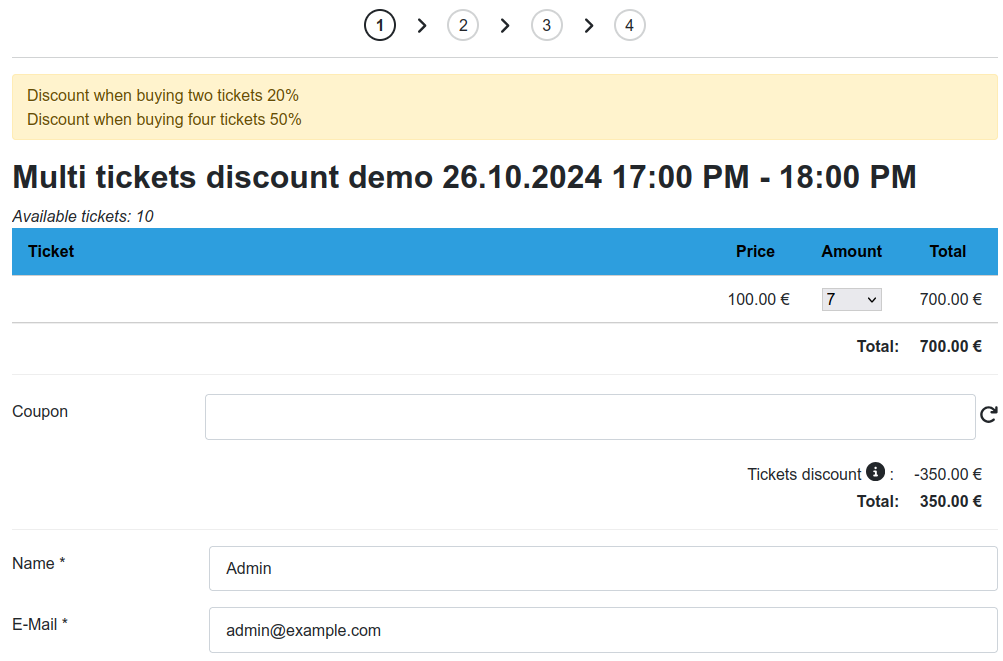Viewport: 1003px width, 661px height.
Task: Click the Amount column header
Action: pos(851,252)
